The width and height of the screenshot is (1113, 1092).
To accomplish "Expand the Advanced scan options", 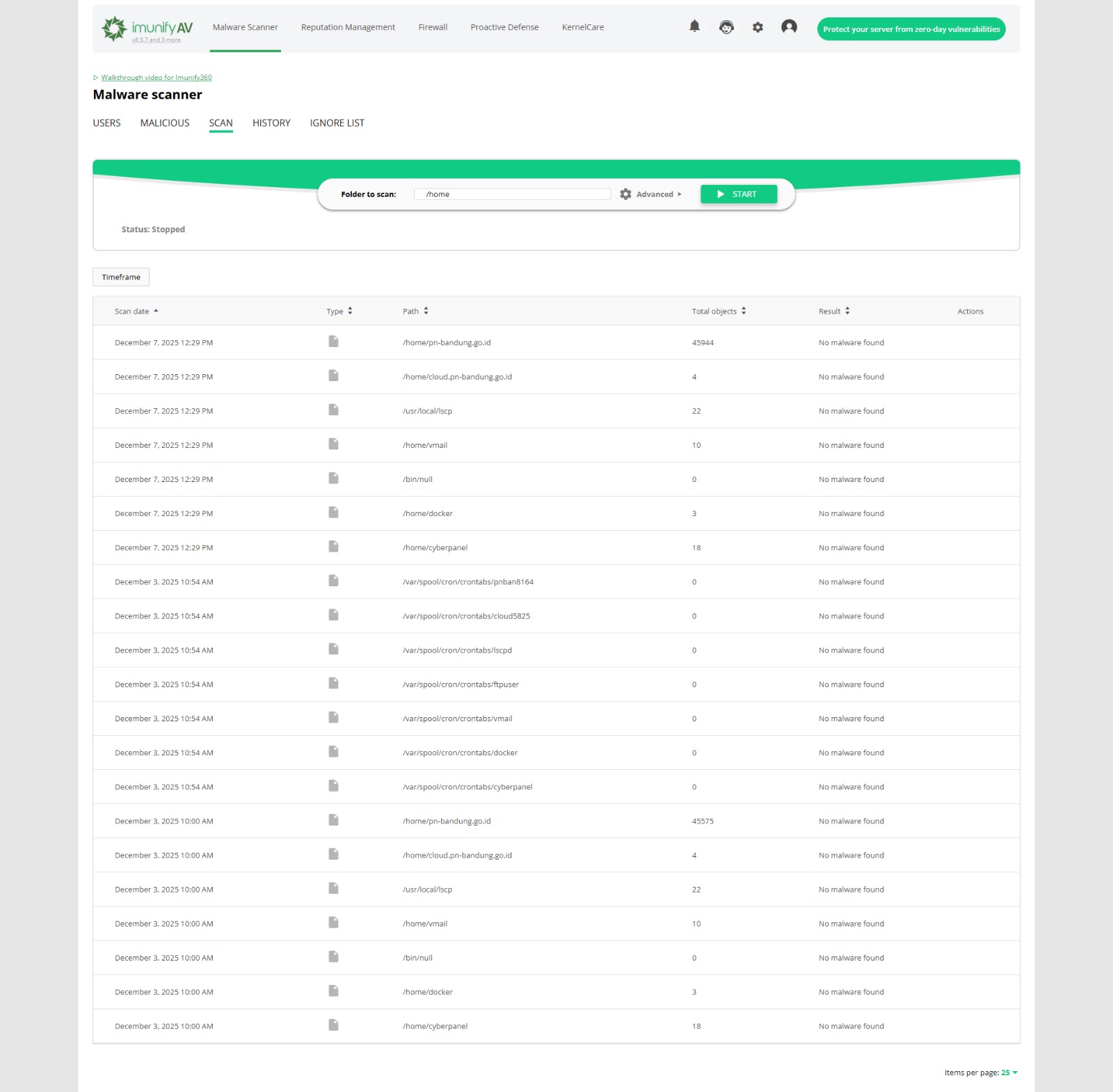I will (x=658, y=194).
